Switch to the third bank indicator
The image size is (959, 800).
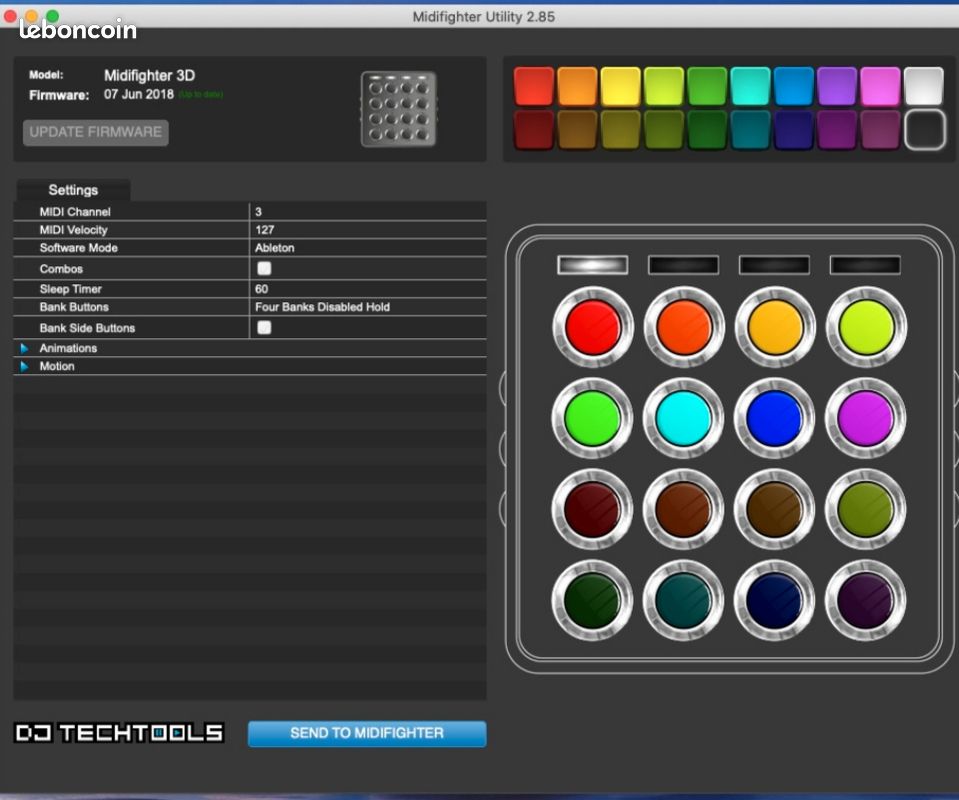coord(774,265)
